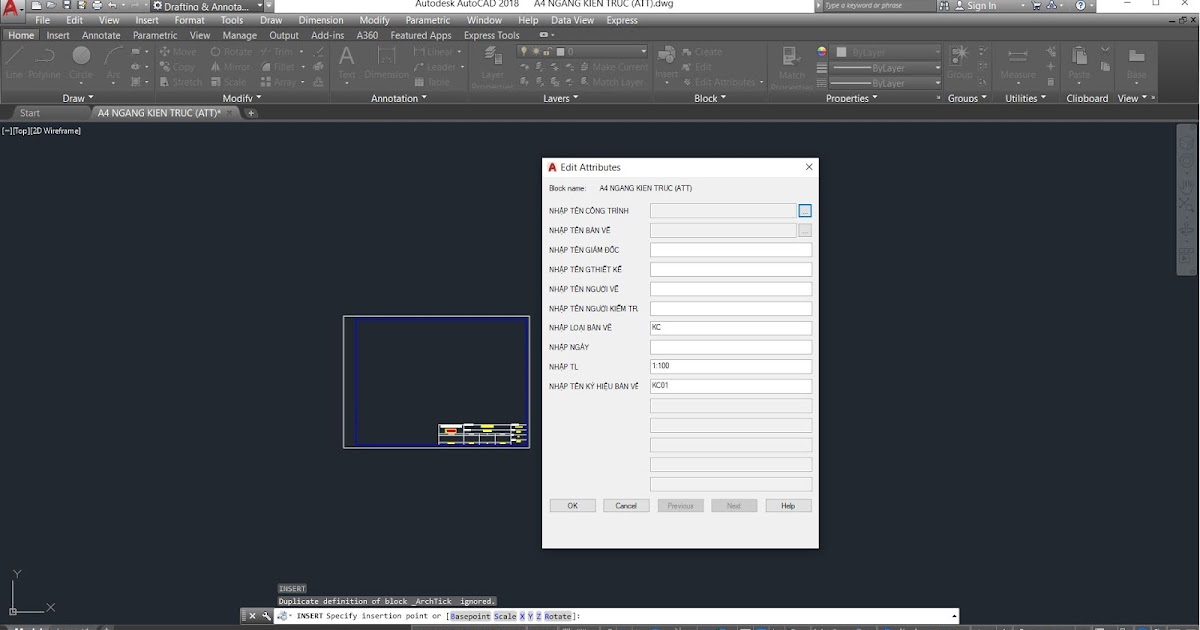Screen dimensions: 1200x630
Task: Expand the Utilities panel flyout
Action: pos(1025,98)
